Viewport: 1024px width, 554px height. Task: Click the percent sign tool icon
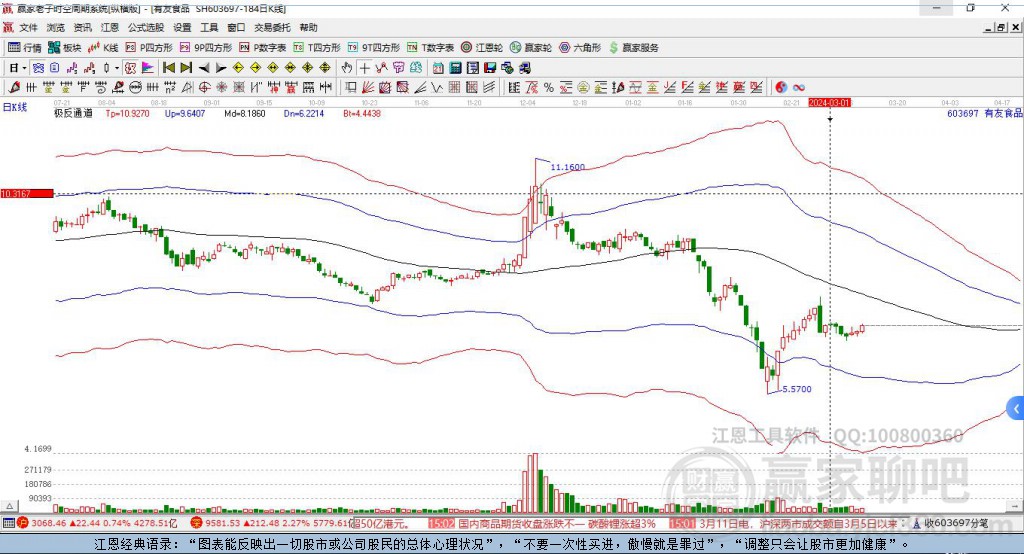pos(549,88)
